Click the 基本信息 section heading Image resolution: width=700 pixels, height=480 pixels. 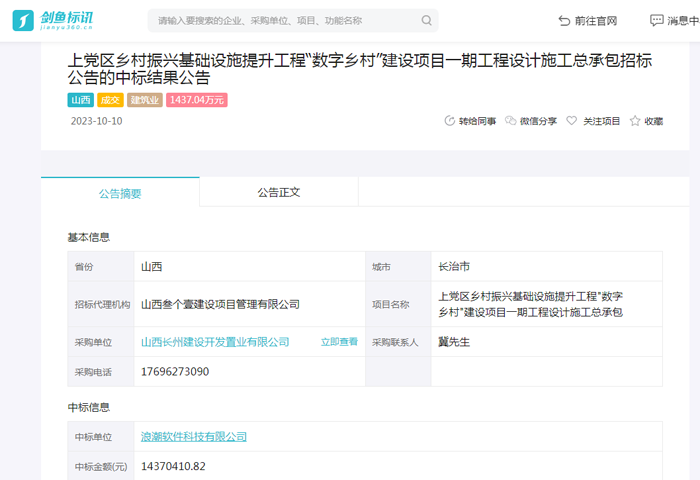coord(88,237)
